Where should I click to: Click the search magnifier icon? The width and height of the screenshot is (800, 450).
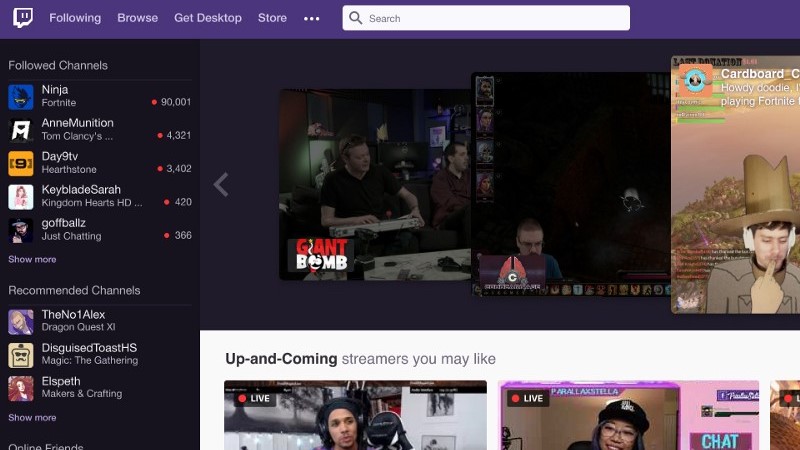356,18
